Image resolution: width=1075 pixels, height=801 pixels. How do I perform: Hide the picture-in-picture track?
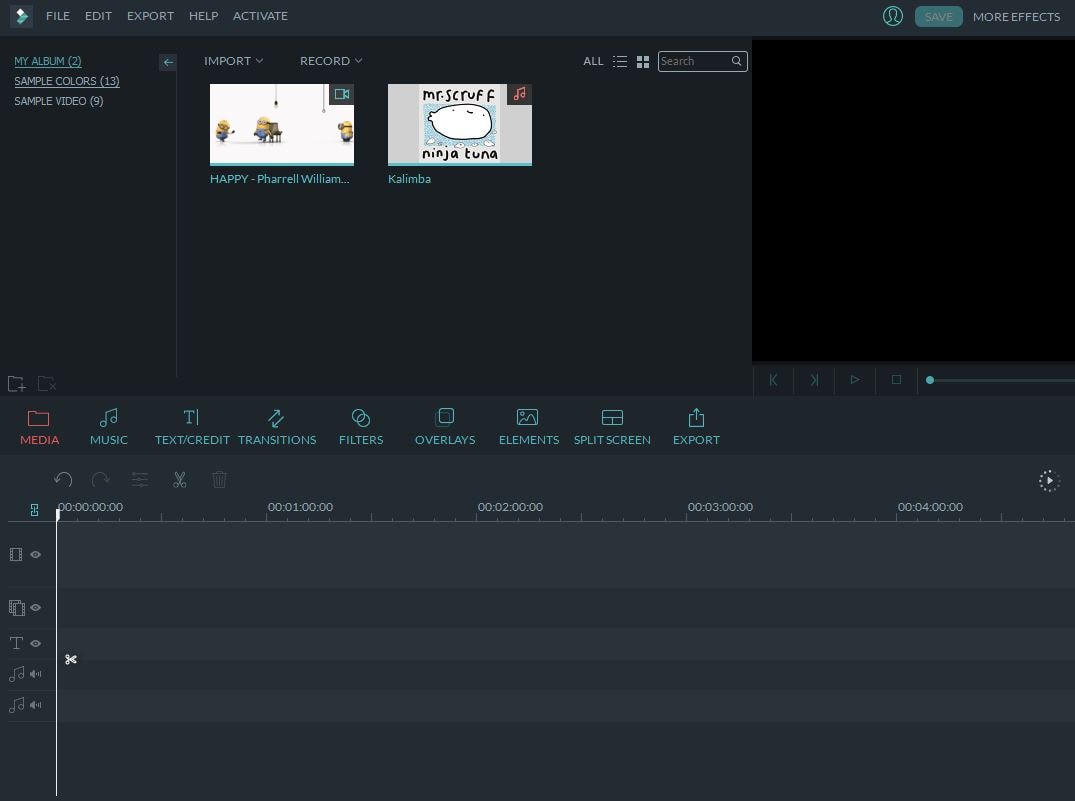click(36, 607)
